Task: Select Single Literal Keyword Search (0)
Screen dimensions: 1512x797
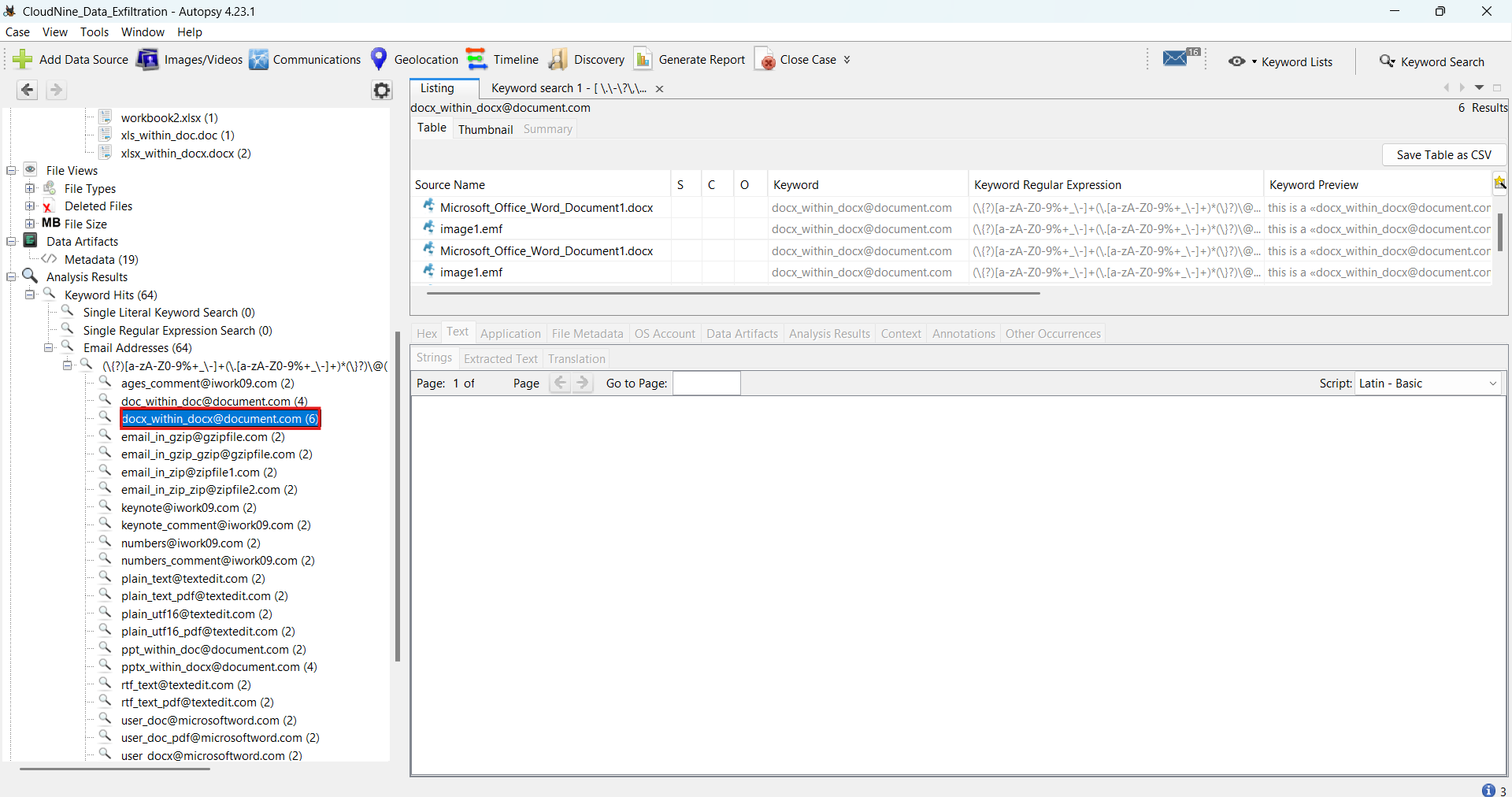Action: [169, 313]
